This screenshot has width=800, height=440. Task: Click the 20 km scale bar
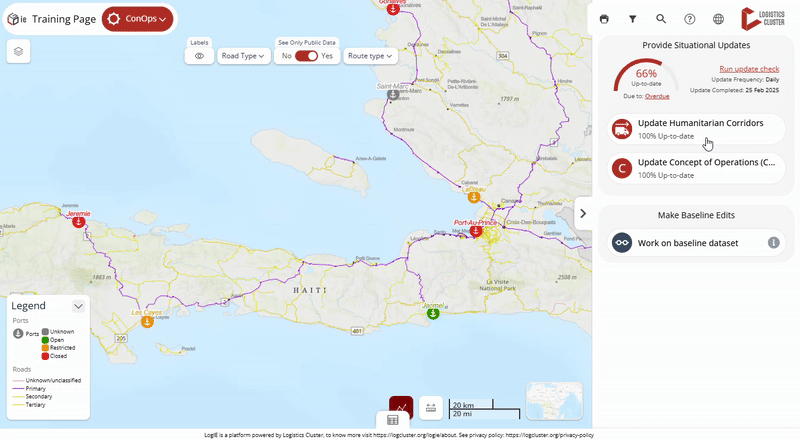[471, 405]
